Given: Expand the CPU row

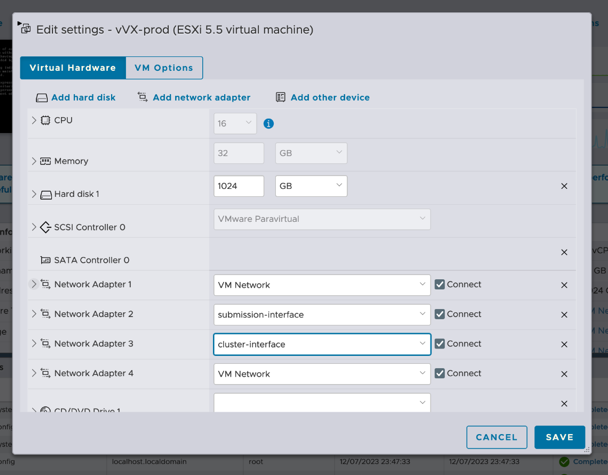Looking at the screenshot, I should (34, 120).
